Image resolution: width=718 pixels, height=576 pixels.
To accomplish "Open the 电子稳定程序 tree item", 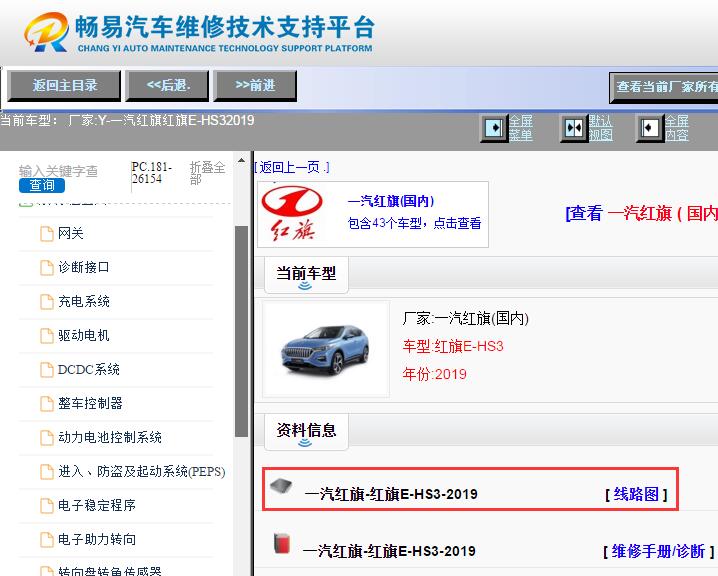I will 97,505.
